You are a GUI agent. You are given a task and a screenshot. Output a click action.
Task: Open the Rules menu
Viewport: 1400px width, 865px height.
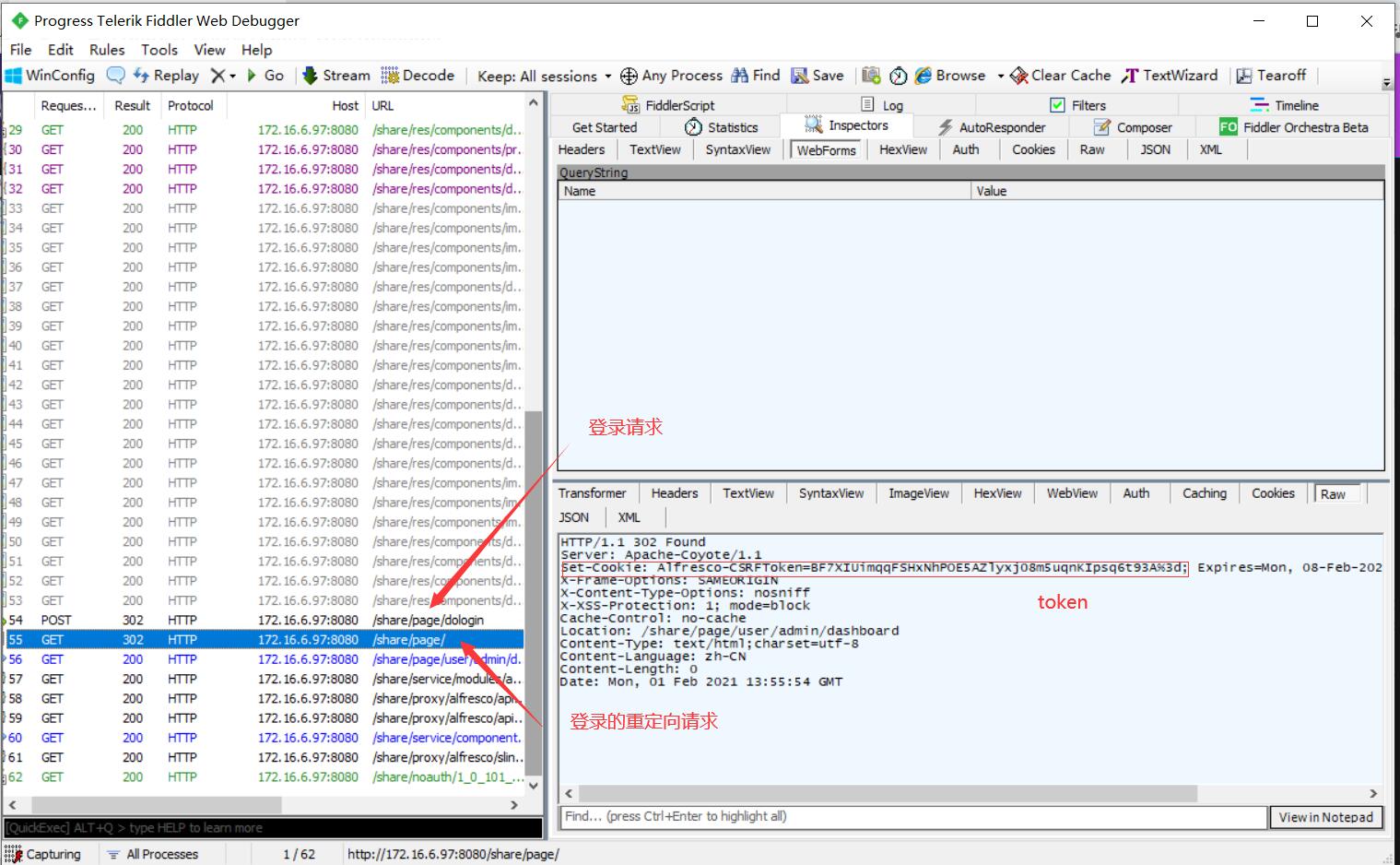tap(107, 50)
